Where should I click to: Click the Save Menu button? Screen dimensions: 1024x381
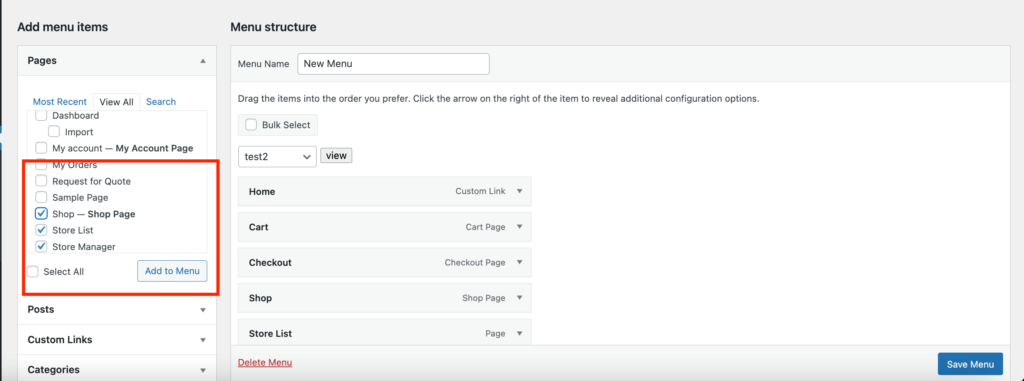[970, 365]
